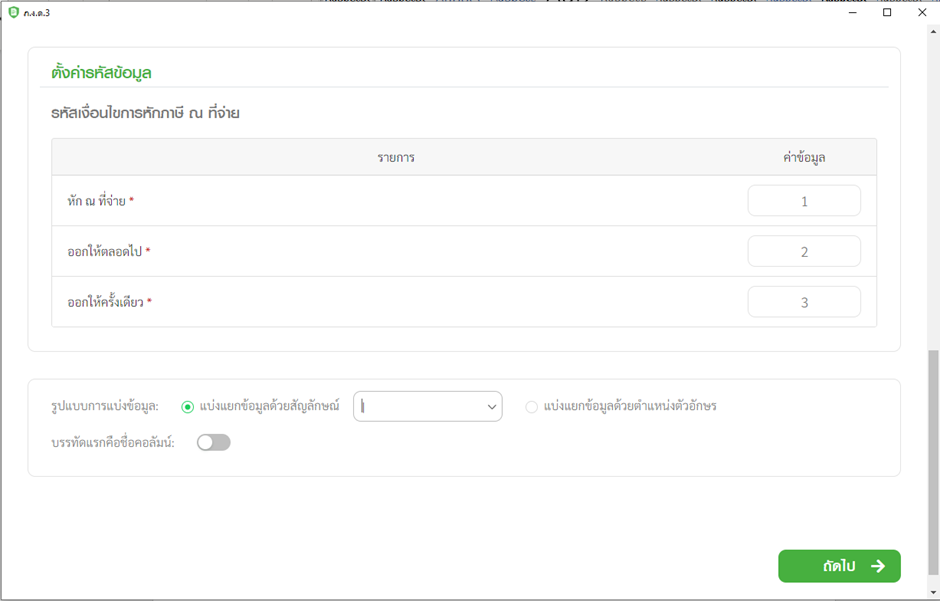This screenshot has height=601, width=940.
Task: Close the ภ.ง.ด.3 window
Action: click(x=922, y=13)
